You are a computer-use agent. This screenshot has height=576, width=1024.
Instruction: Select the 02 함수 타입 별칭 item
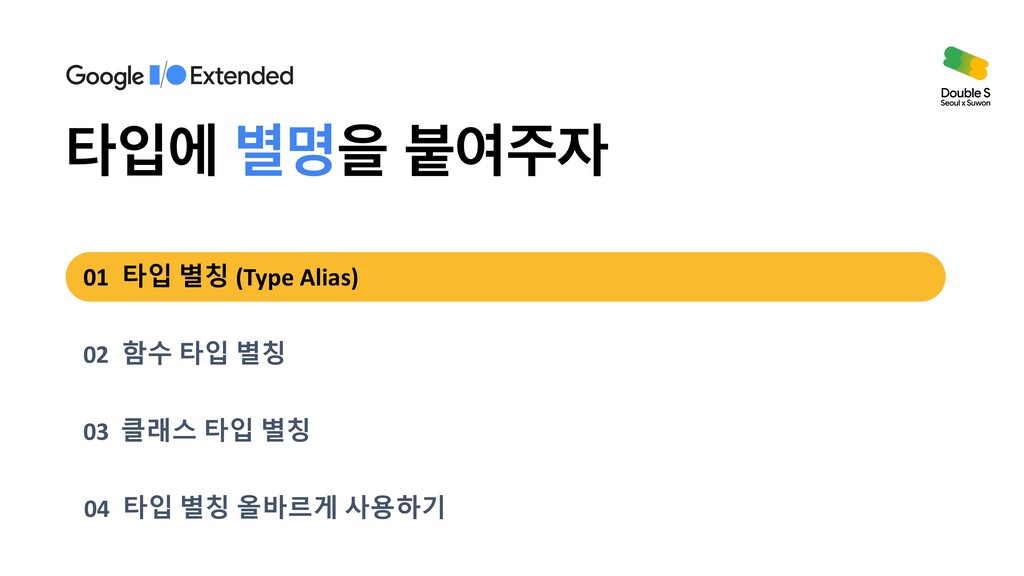pyautogui.click(x=184, y=353)
